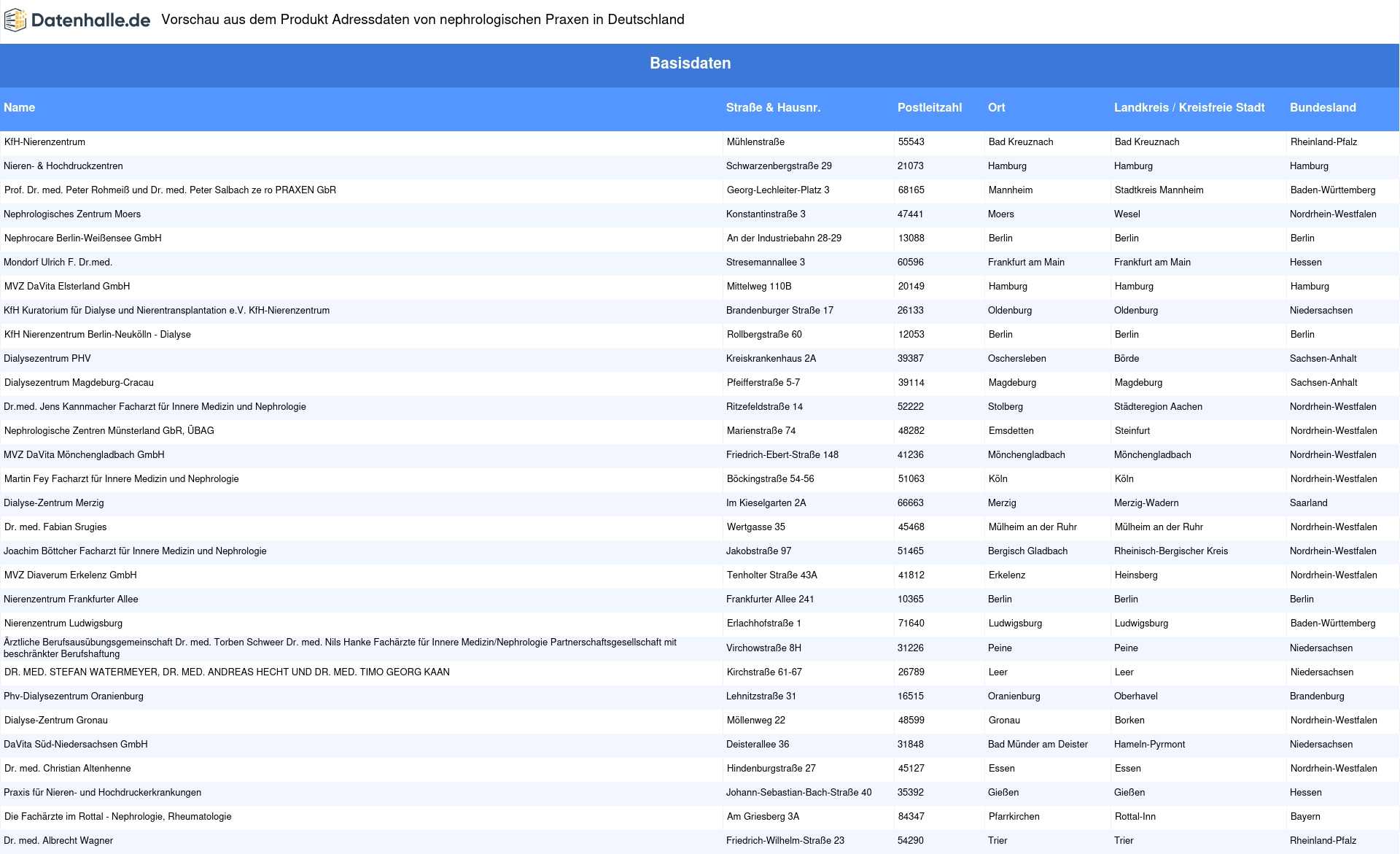Click the Nieren- & Hochdruckzentren entry
Viewport: 1400px width, 854px height.
[63, 166]
